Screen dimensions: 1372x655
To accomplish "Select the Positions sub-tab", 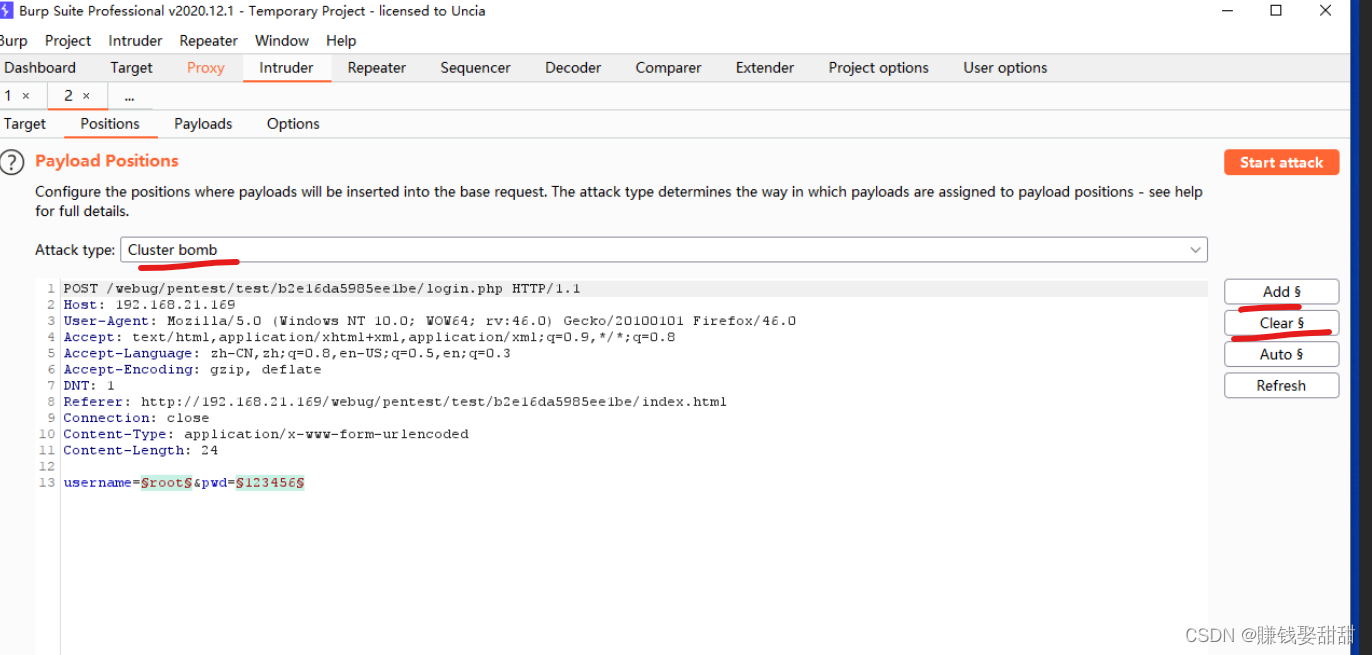I will coord(110,124).
